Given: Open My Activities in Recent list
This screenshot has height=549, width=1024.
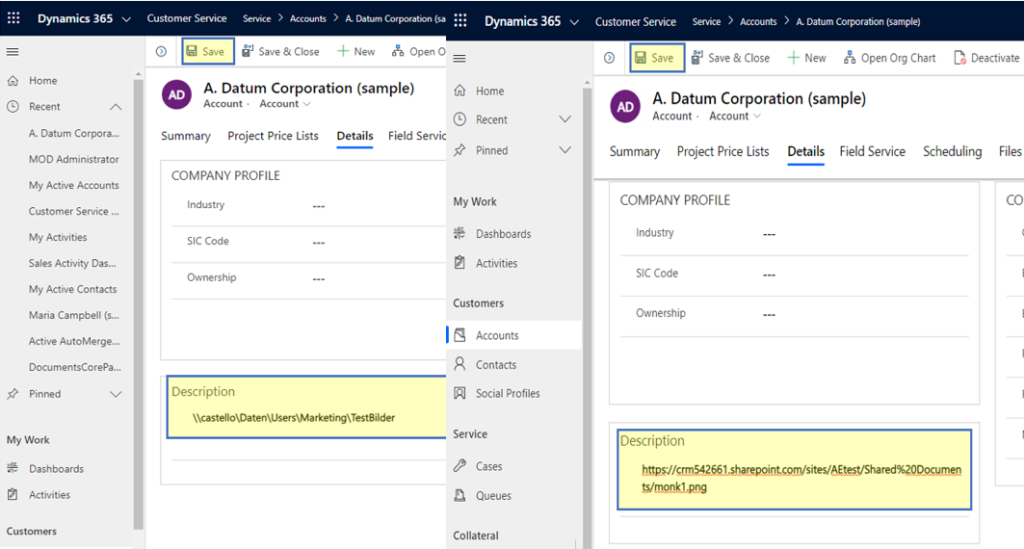Looking at the screenshot, I should click(x=57, y=237).
